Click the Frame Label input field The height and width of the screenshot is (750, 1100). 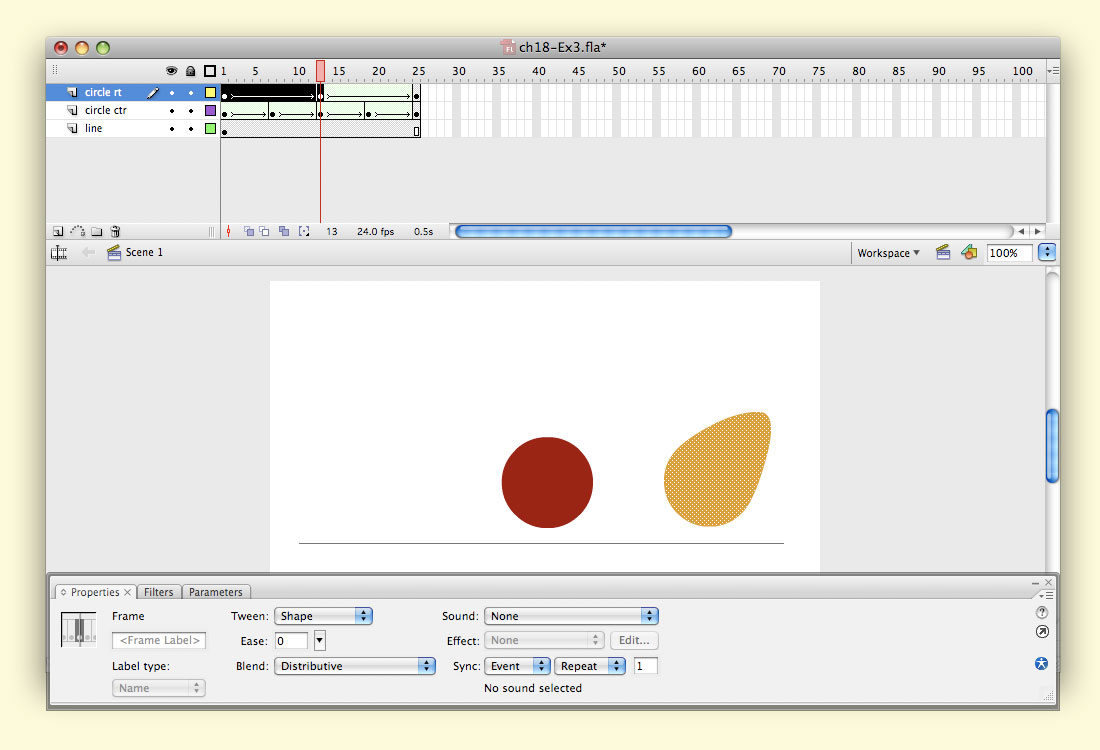(159, 641)
